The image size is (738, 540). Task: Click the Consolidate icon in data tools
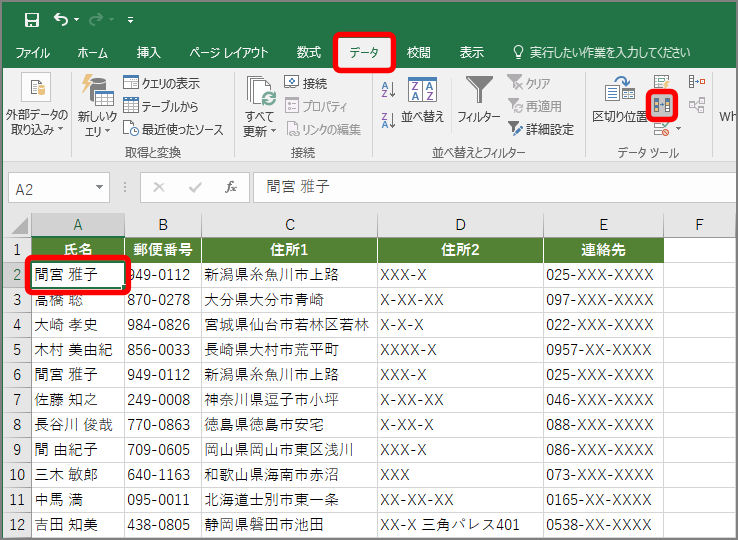tap(697, 82)
